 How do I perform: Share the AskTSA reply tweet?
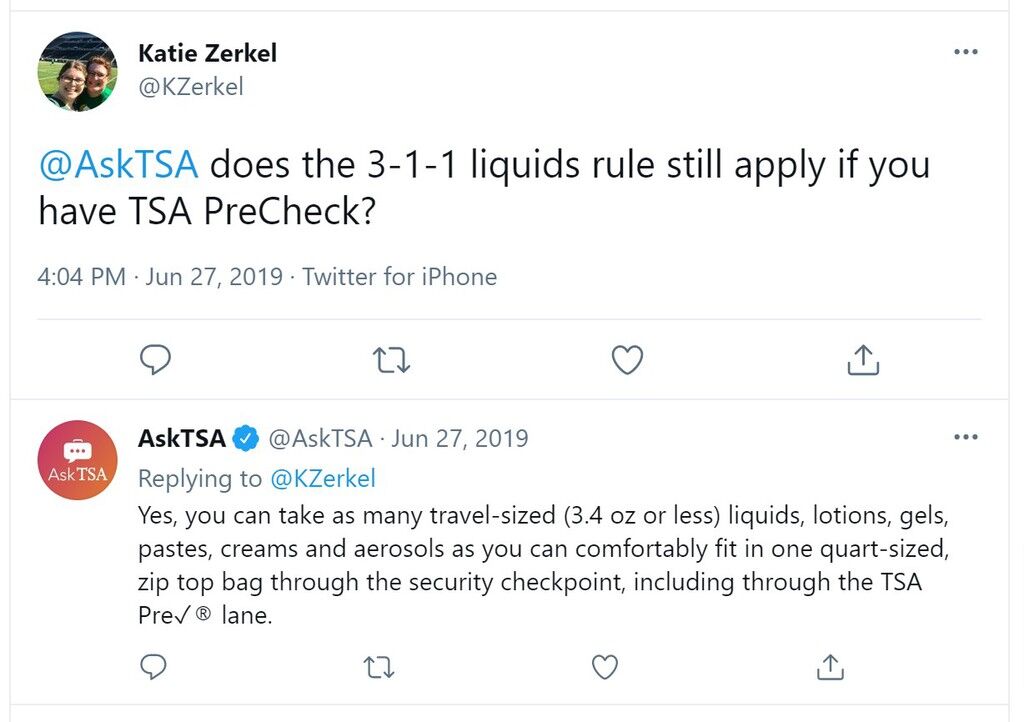click(830, 667)
